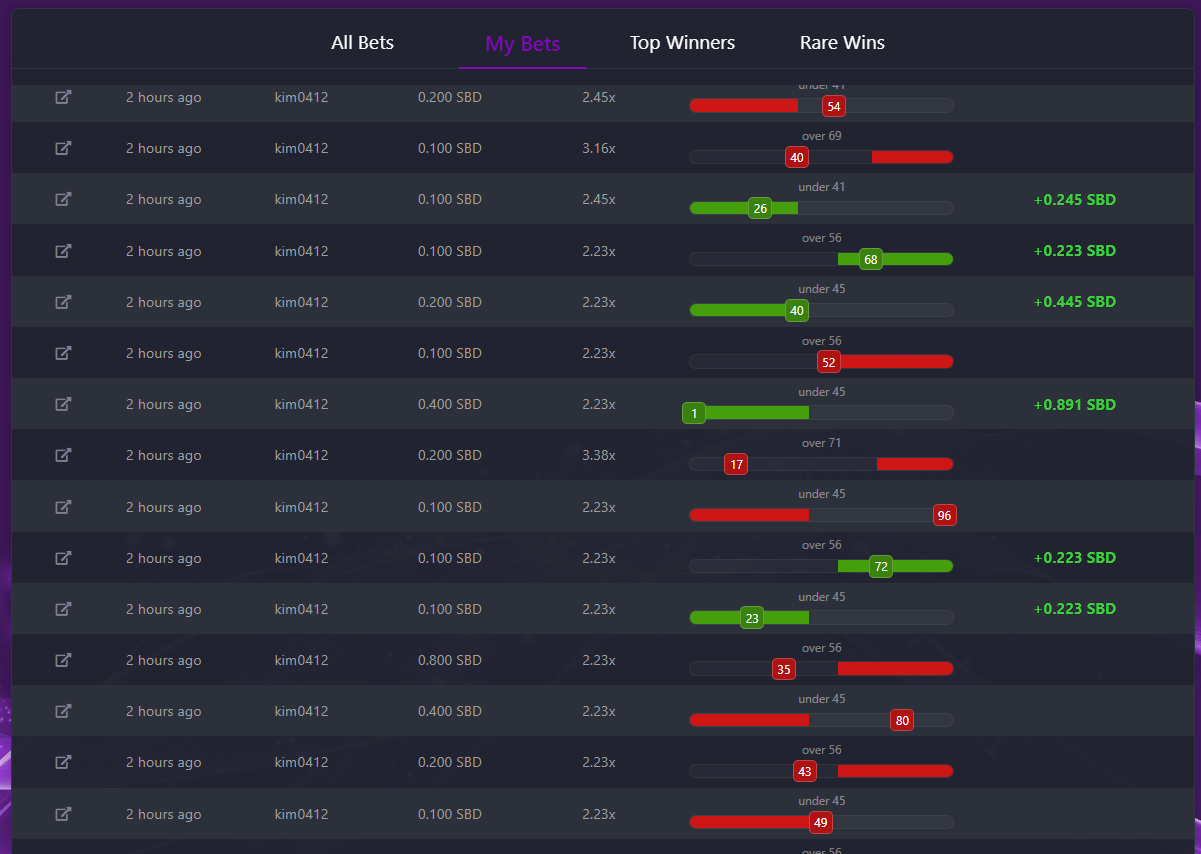Open kim0412 profile in over 69 row
The width and height of the screenshot is (1201, 854).
[x=301, y=148]
